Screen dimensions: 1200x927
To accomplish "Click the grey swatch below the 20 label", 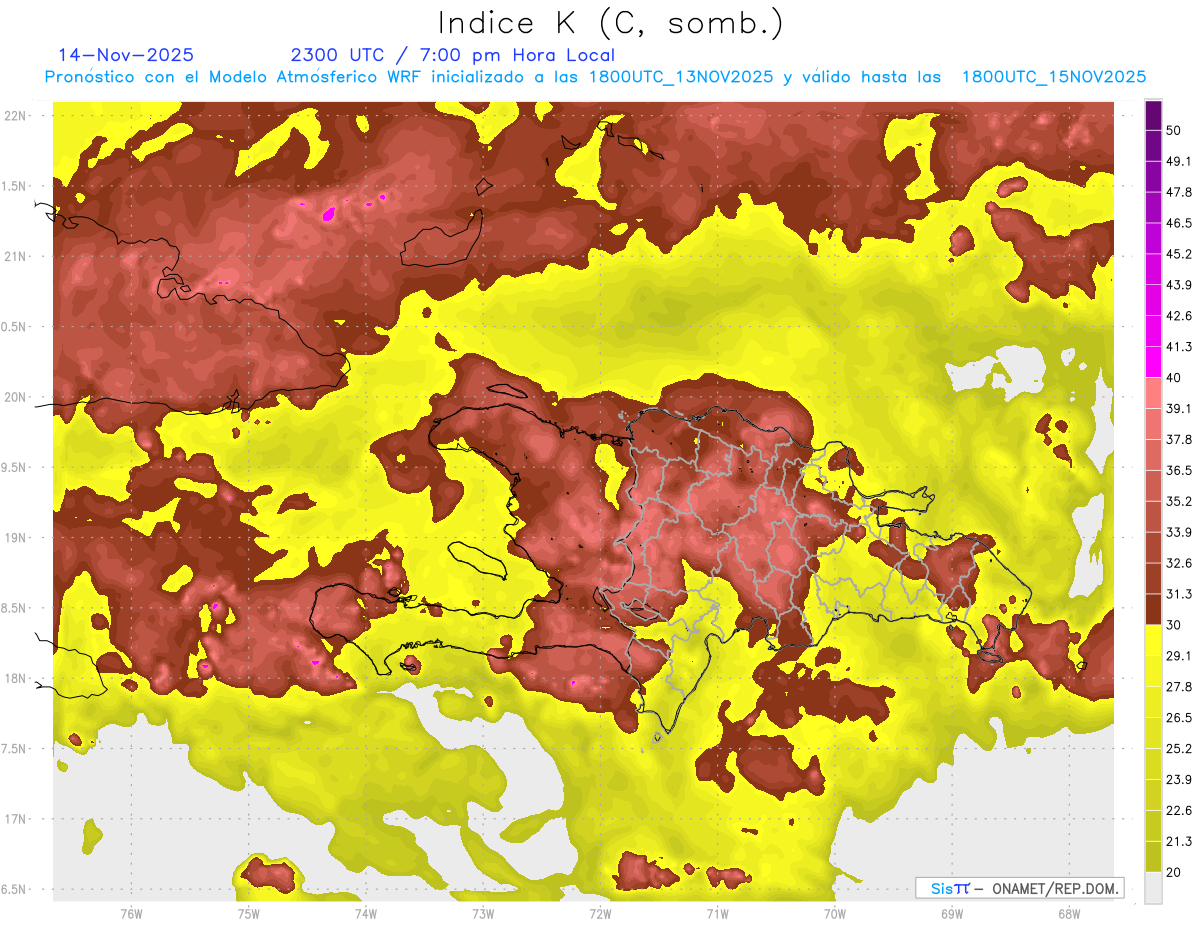I will pyautogui.click(x=1153, y=887).
